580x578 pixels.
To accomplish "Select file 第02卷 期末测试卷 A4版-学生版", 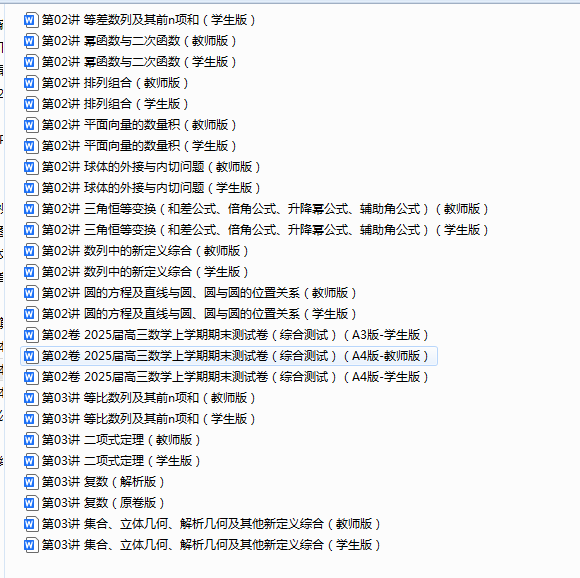I will (226, 377).
